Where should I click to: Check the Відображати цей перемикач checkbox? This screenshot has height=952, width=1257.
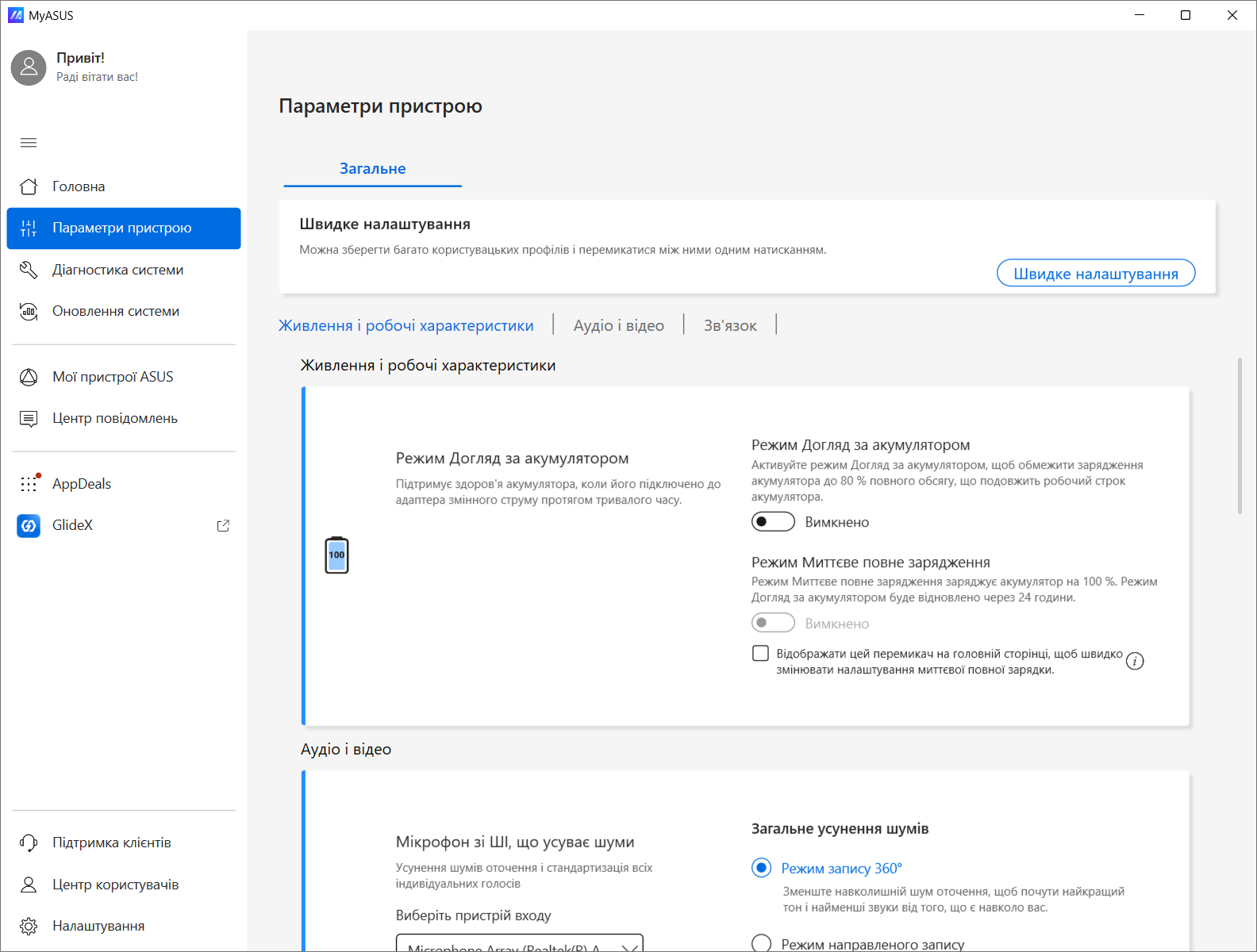(760, 653)
